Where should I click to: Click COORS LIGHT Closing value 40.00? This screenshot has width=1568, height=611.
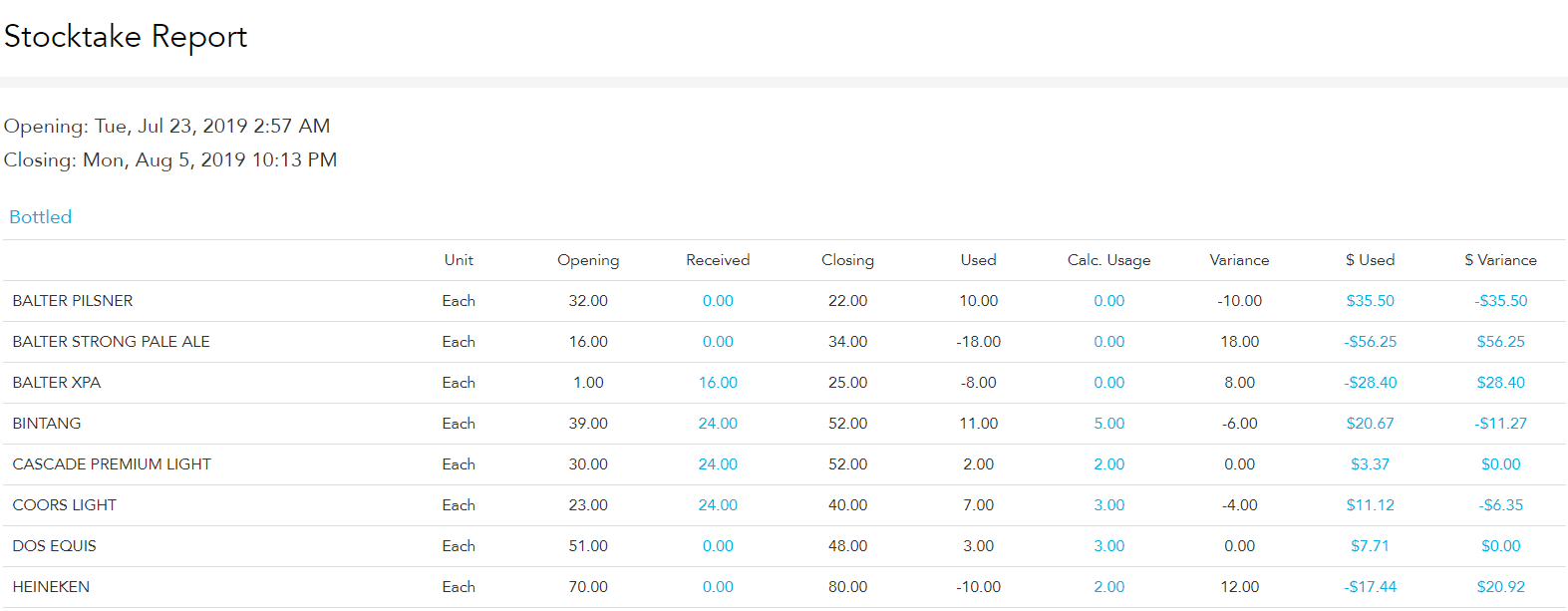[x=848, y=505]
